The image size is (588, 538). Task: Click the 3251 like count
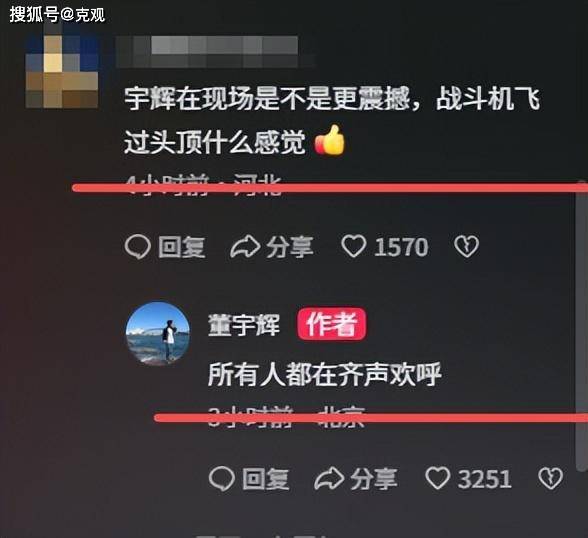pos(484,479)
